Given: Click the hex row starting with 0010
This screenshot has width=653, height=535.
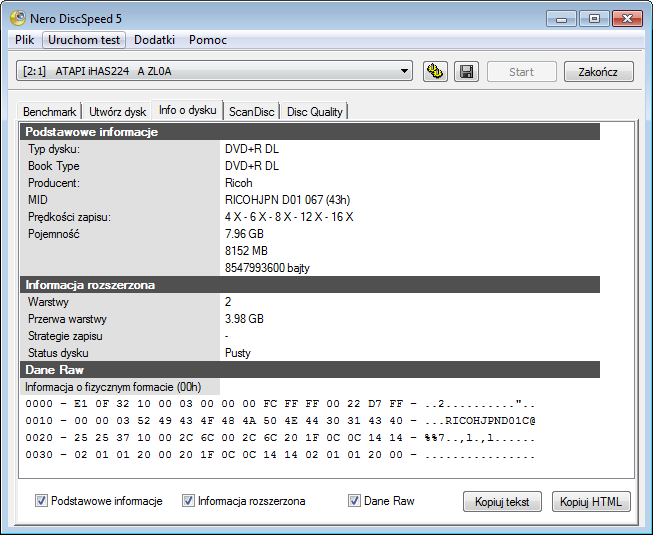Looking at the screenshot, I should click(x=280, y=421).
